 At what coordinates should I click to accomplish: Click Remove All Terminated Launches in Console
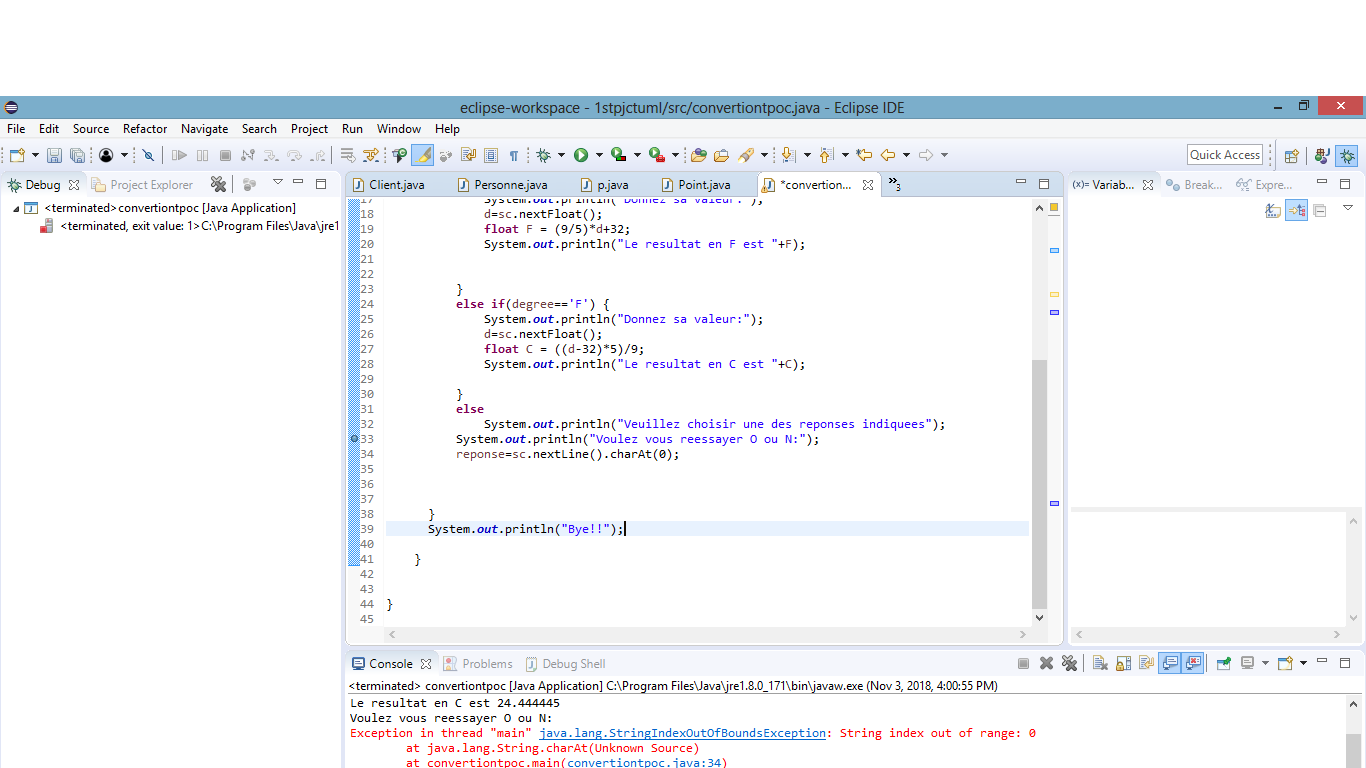click(1069, 663)
